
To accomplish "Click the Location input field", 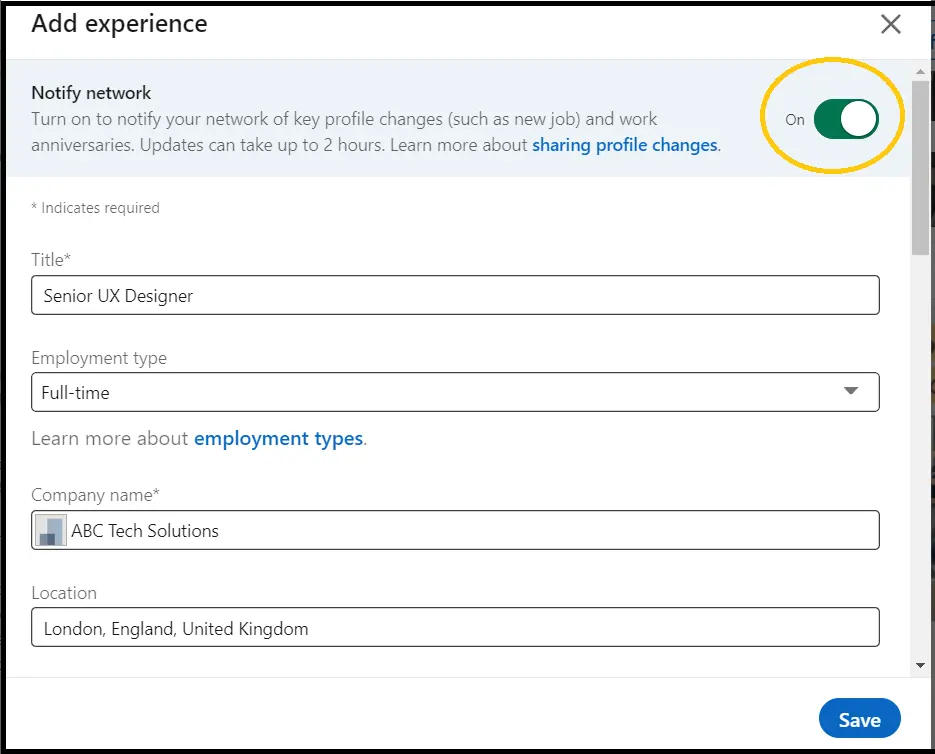I will (456, 627).
